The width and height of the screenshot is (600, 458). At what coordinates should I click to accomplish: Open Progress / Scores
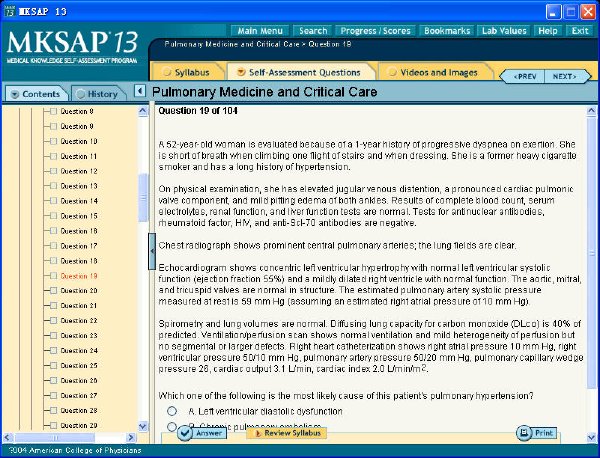(x=375, y=31)
